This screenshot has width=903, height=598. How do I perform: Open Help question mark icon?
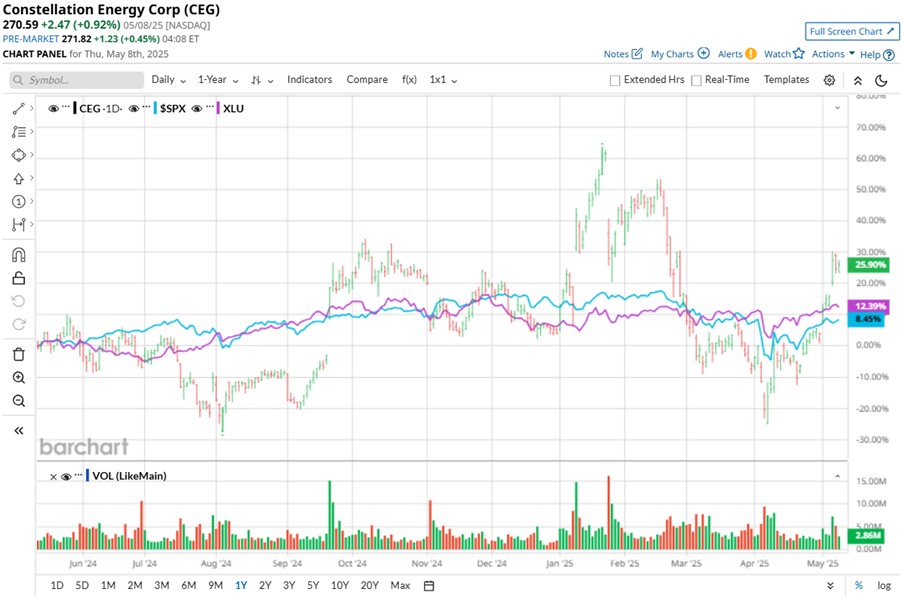pos(889,55)
